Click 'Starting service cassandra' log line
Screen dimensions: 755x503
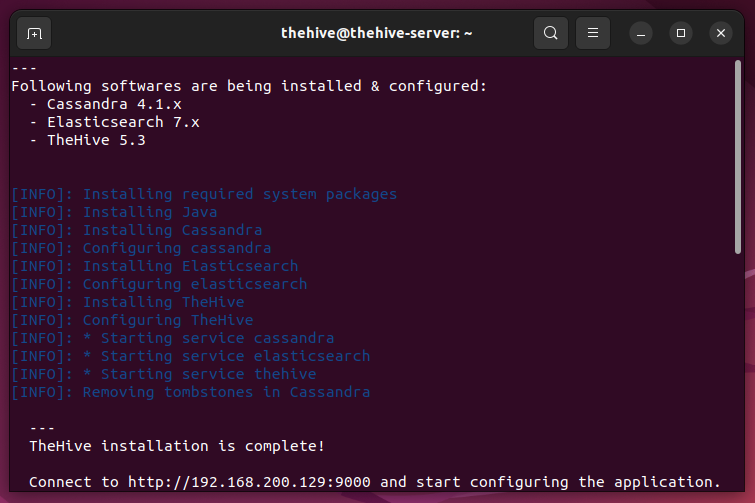pos(172,338)
